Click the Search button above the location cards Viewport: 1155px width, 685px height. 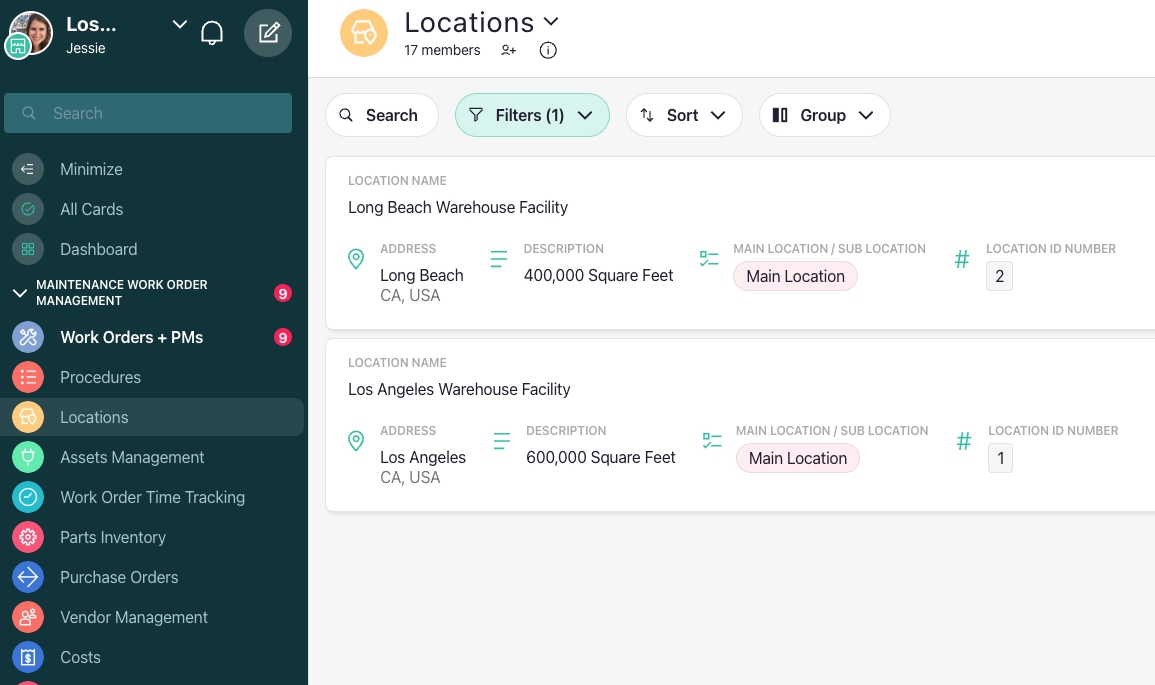381,115
